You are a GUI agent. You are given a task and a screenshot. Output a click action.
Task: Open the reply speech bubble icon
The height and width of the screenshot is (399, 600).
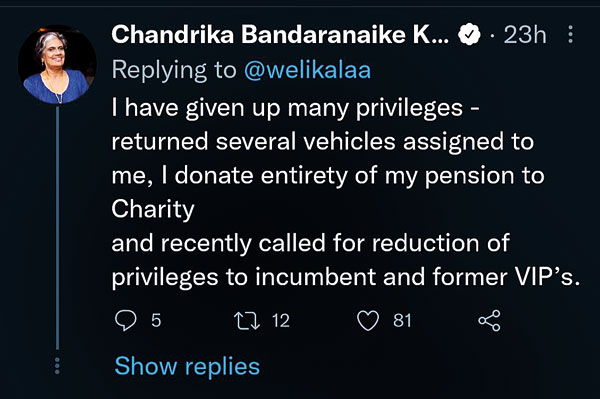(126, 321)
